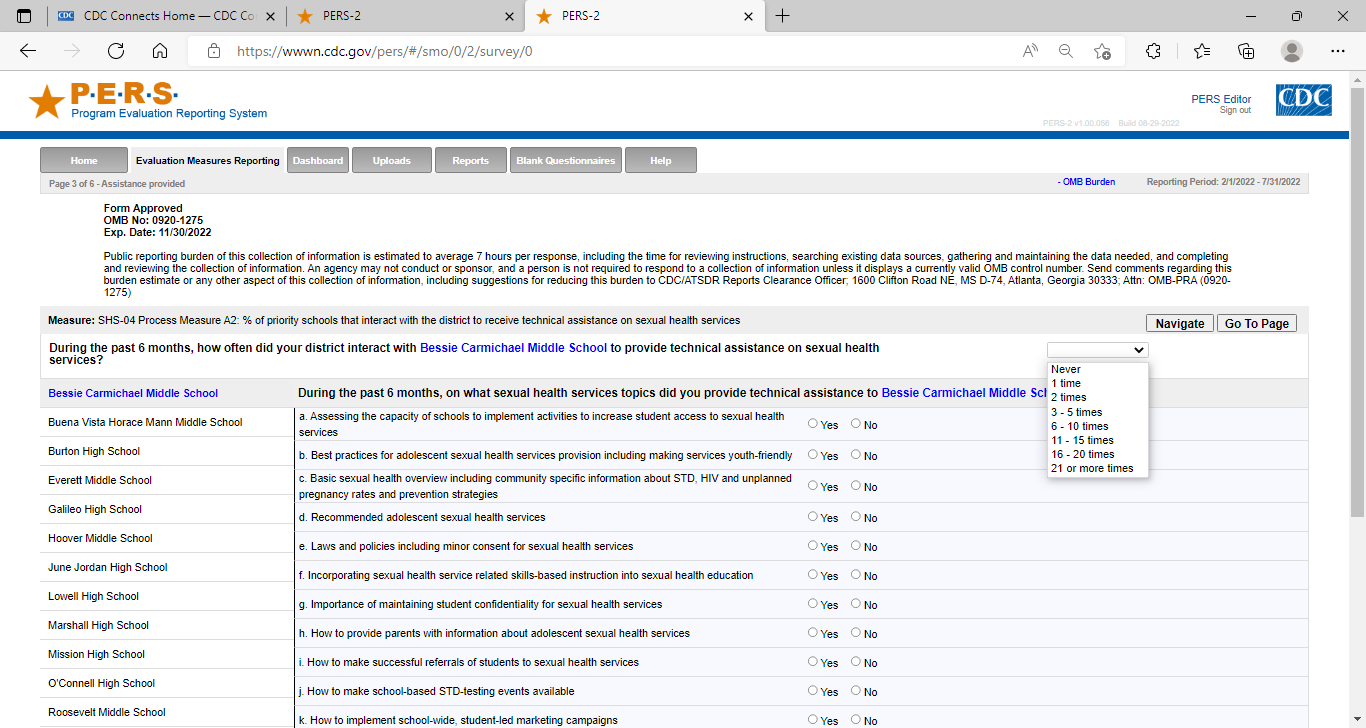Click the Go To Page button

tap(1256, 323)
